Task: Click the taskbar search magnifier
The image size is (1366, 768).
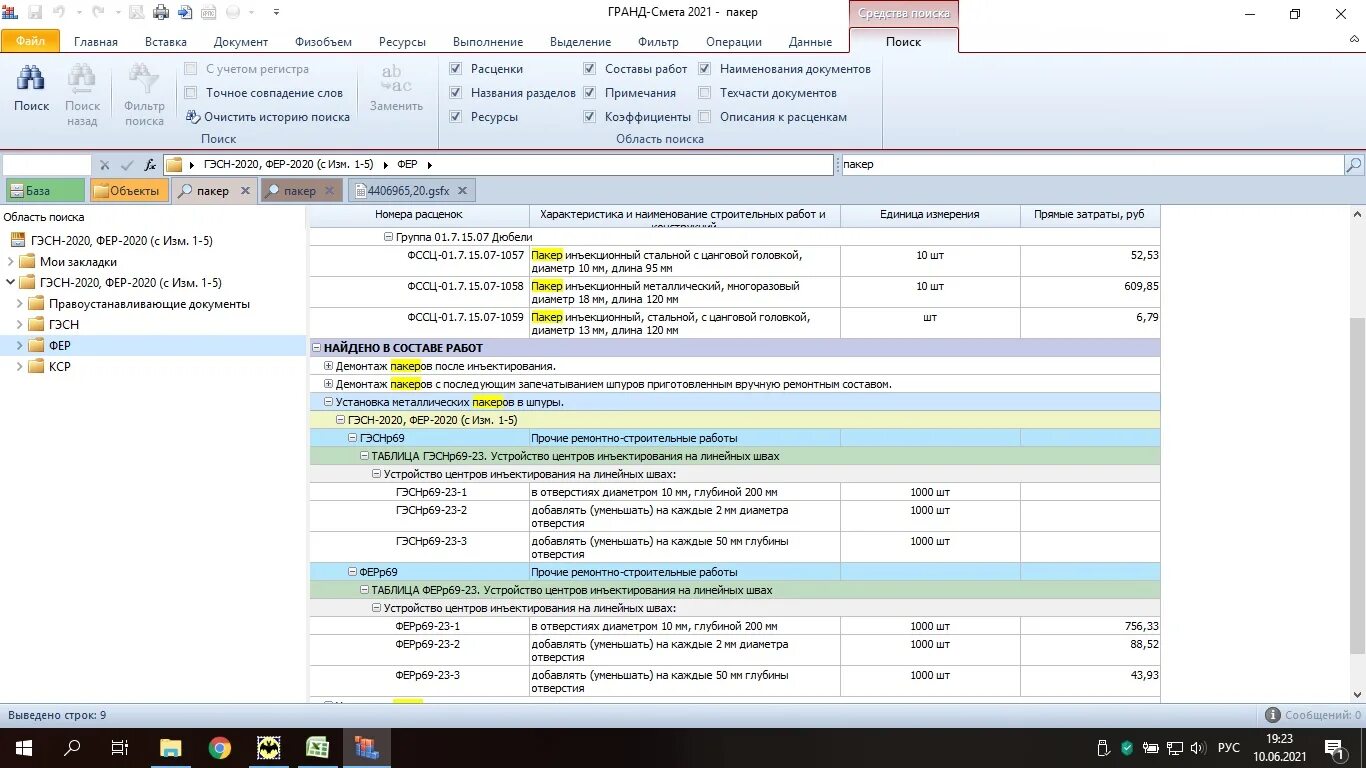Action: pyautogui.click(x=72, y=748)
